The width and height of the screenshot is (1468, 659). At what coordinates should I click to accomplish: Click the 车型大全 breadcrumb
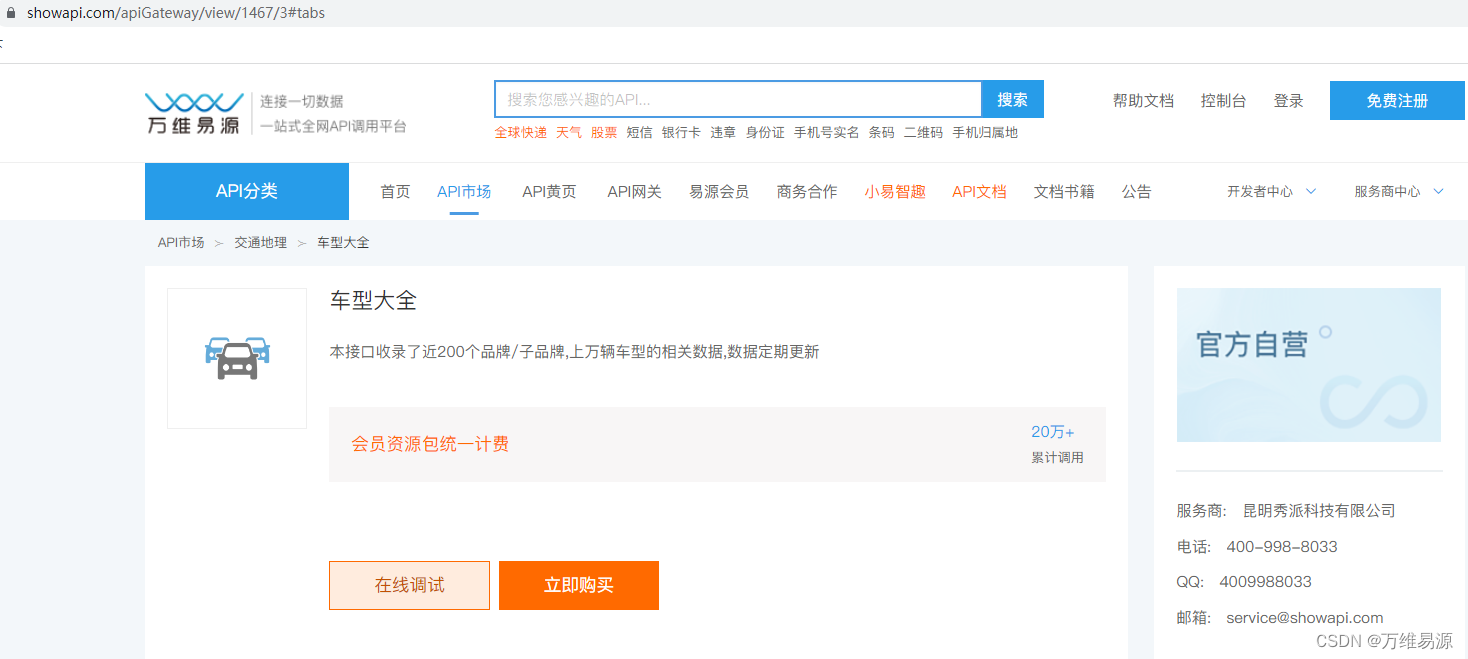(x=343, y=242)
